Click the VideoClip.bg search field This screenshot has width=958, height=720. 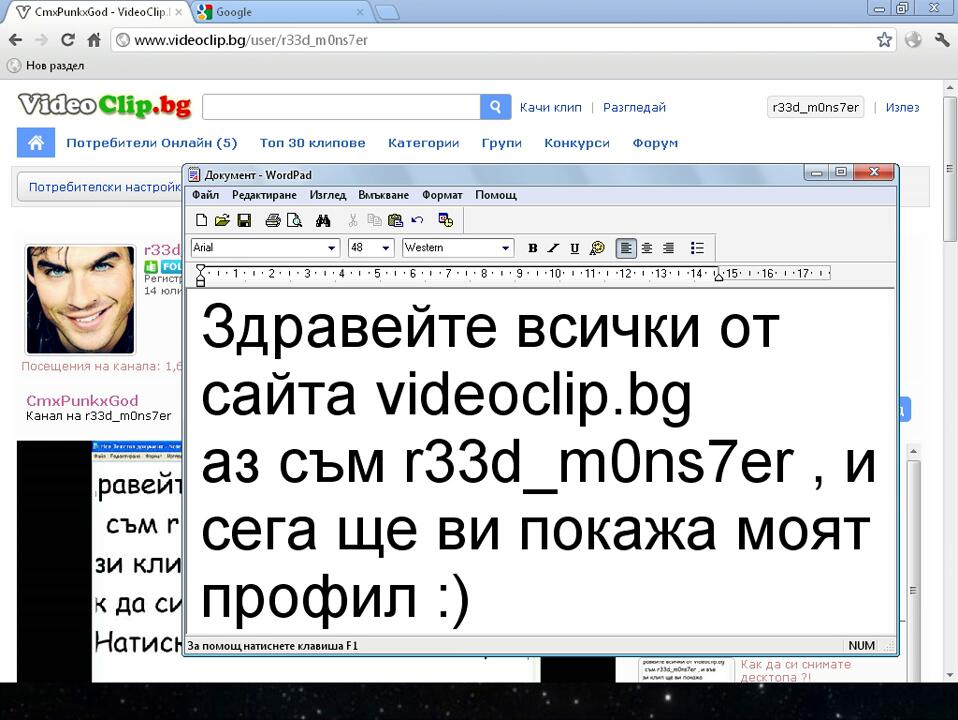point(342,108)
